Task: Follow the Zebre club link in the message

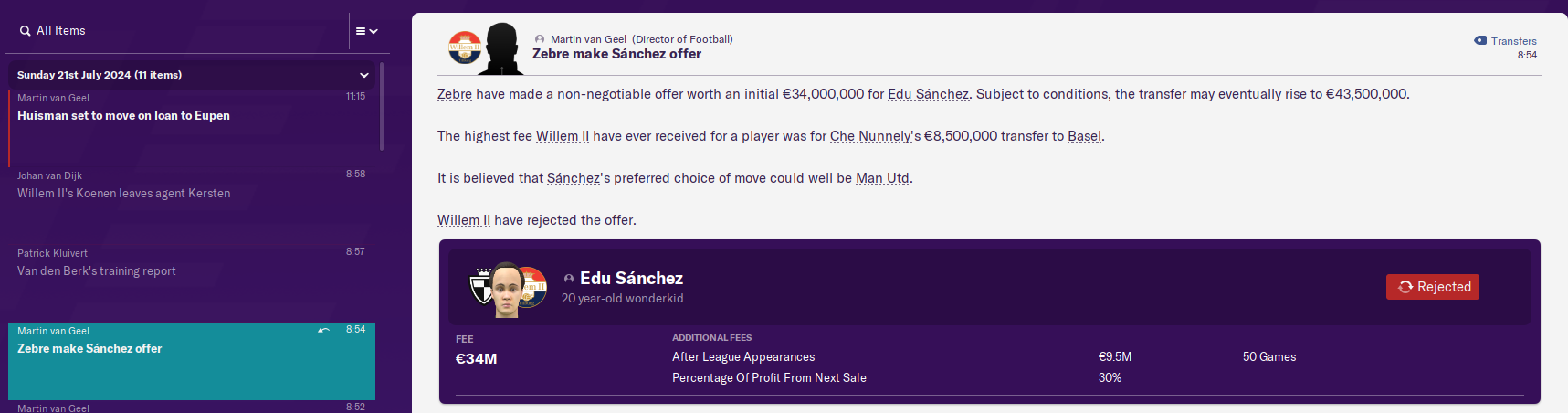Action: 454,94
